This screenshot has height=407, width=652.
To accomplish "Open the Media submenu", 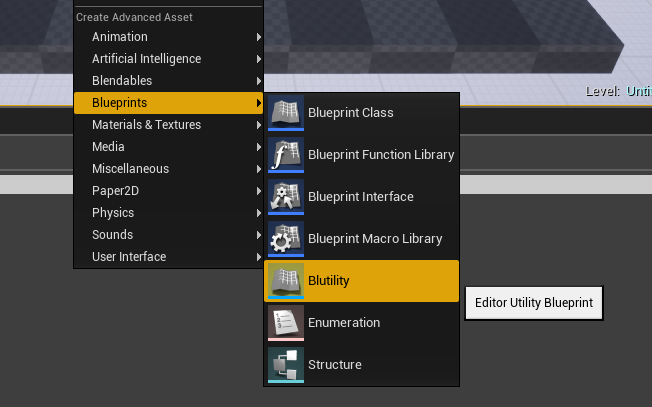I will click(168, 147).
